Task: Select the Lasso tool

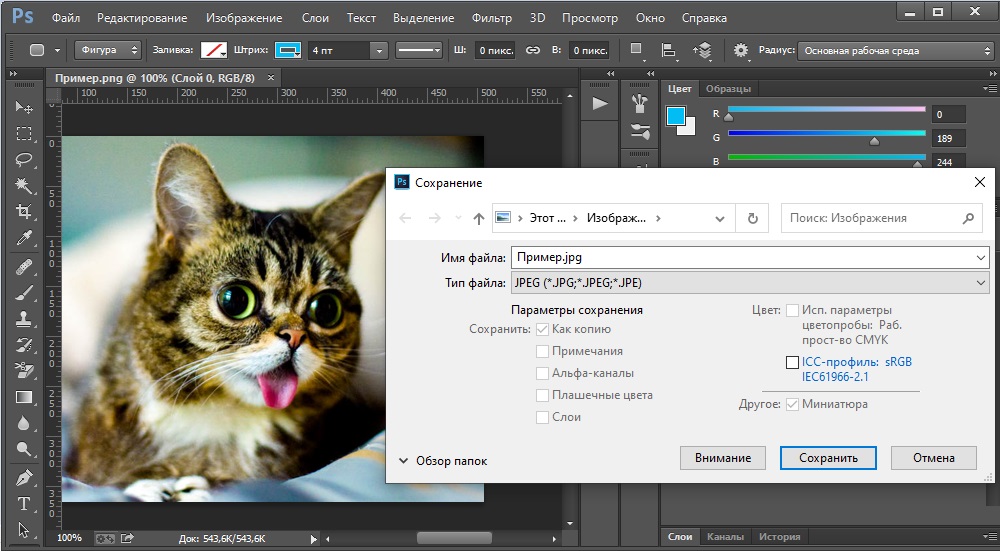Action: click(x=24, y=159)
